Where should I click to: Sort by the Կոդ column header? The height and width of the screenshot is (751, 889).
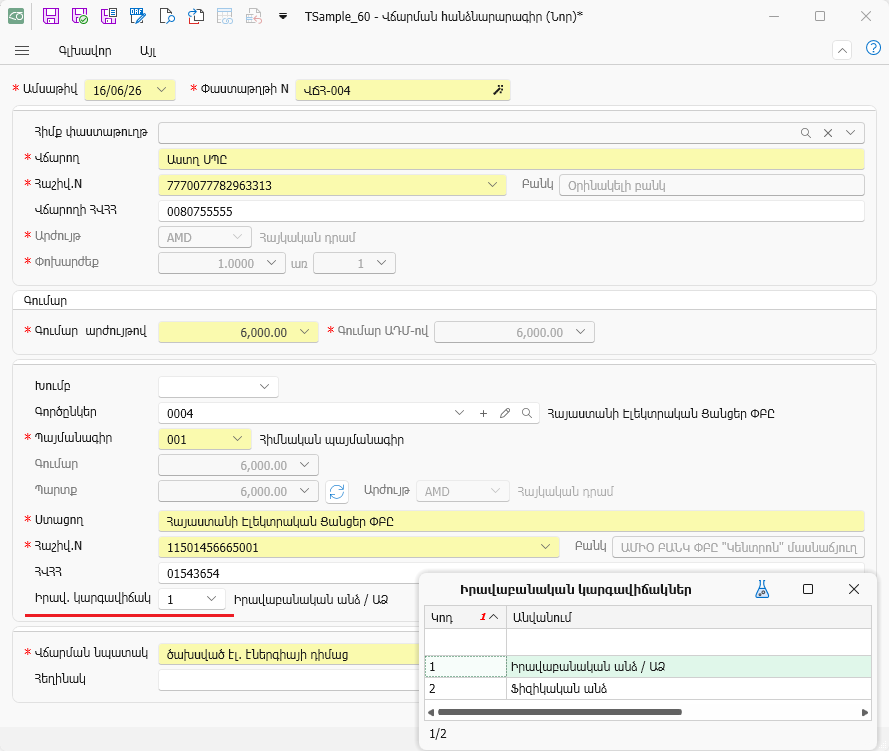point(465,617)
